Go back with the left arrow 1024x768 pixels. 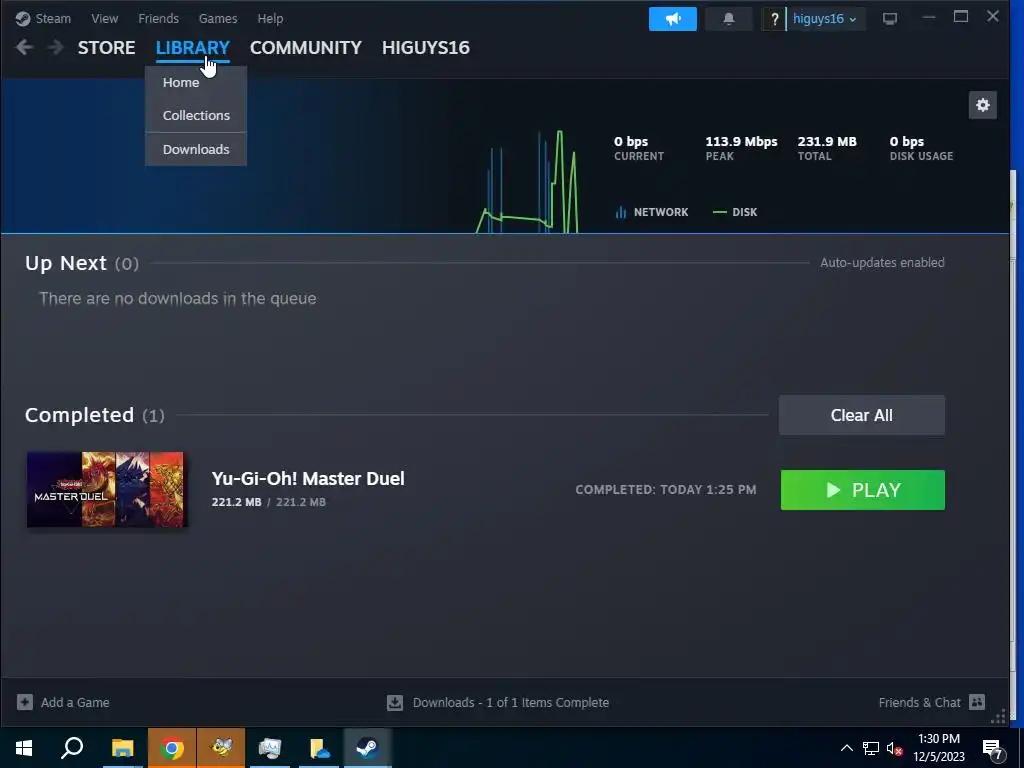[24, 47]
